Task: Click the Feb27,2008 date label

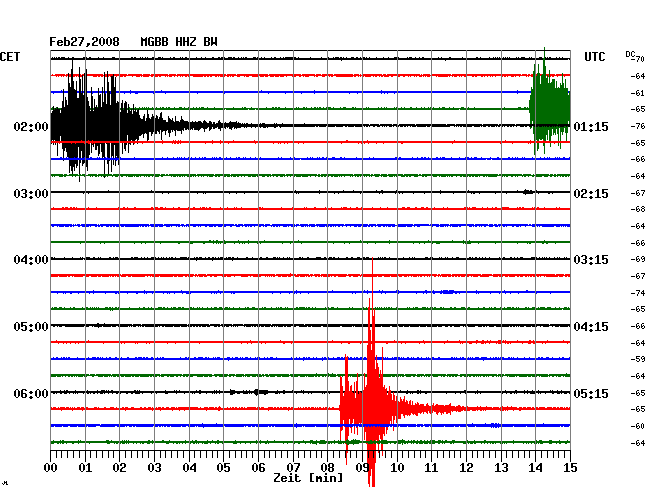Action: pos(84,42)
